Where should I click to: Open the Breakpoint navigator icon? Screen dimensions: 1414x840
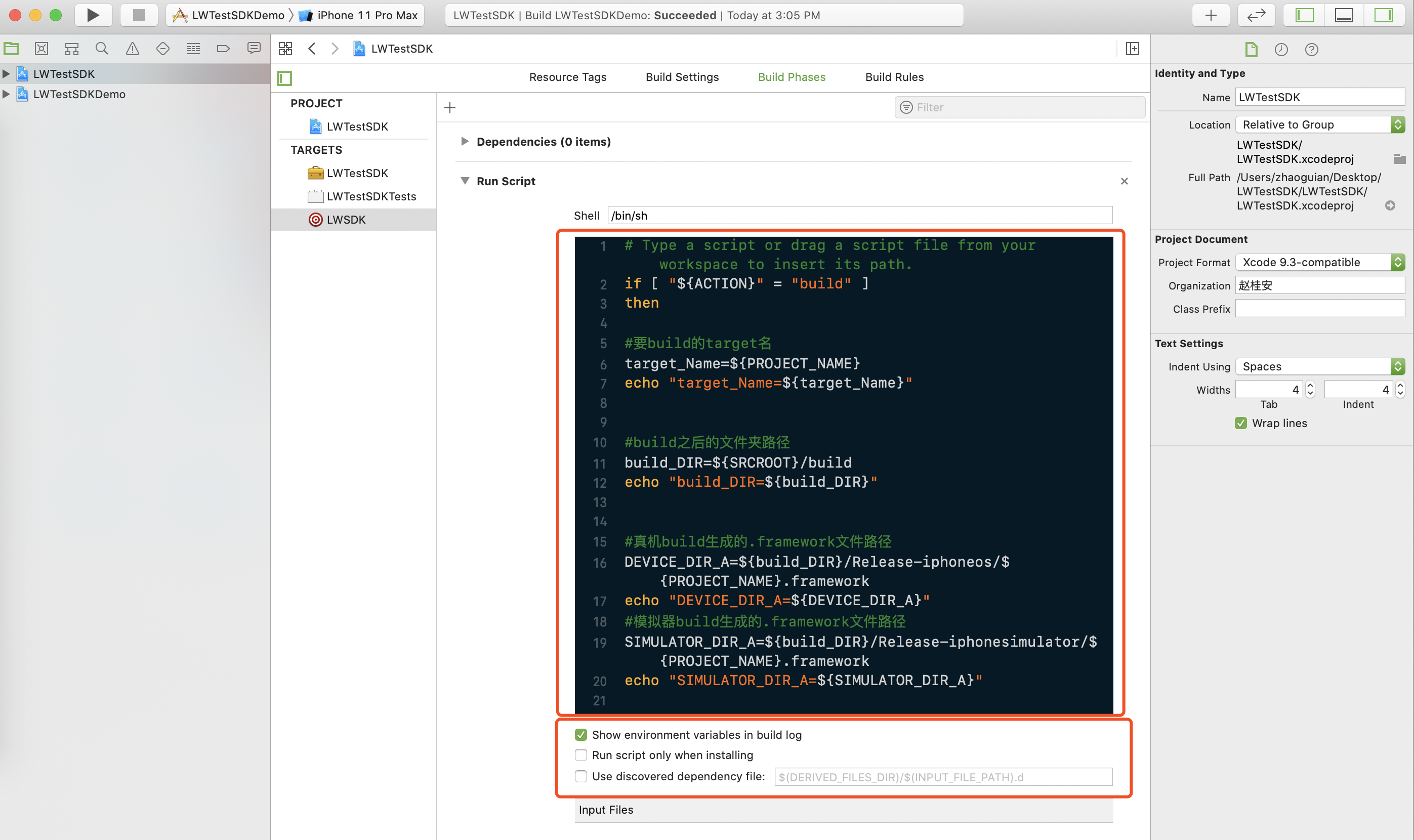click(224, 49)
